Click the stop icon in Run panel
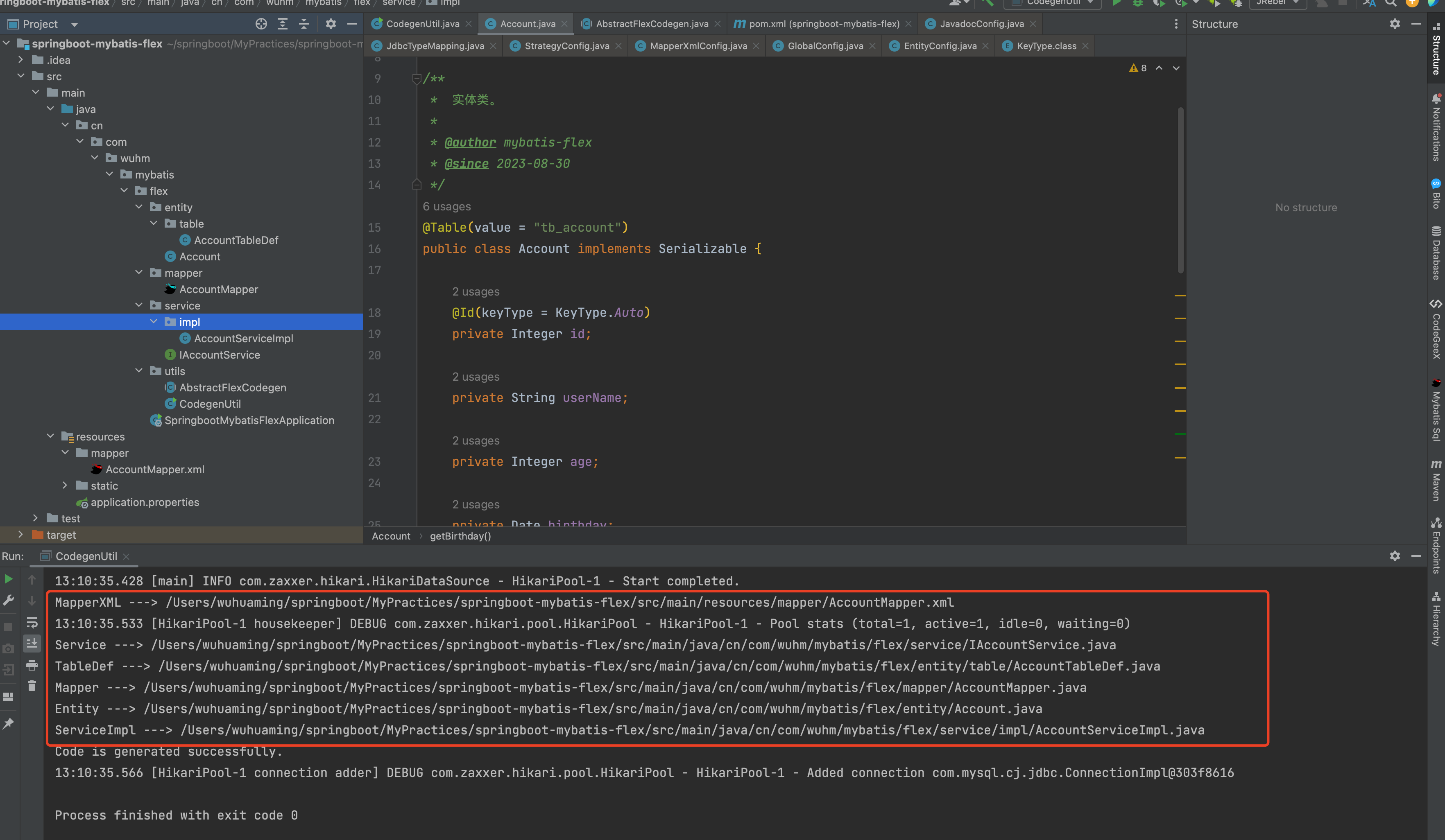Viewport: 1445px width, 840px height. (9, 628)
